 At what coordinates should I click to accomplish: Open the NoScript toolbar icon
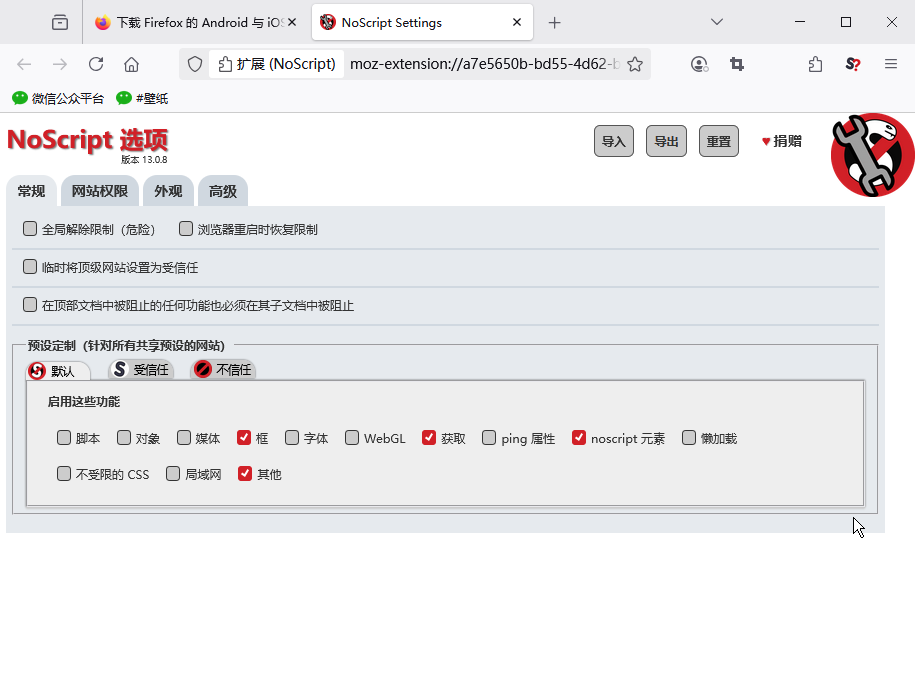[853, 64]
